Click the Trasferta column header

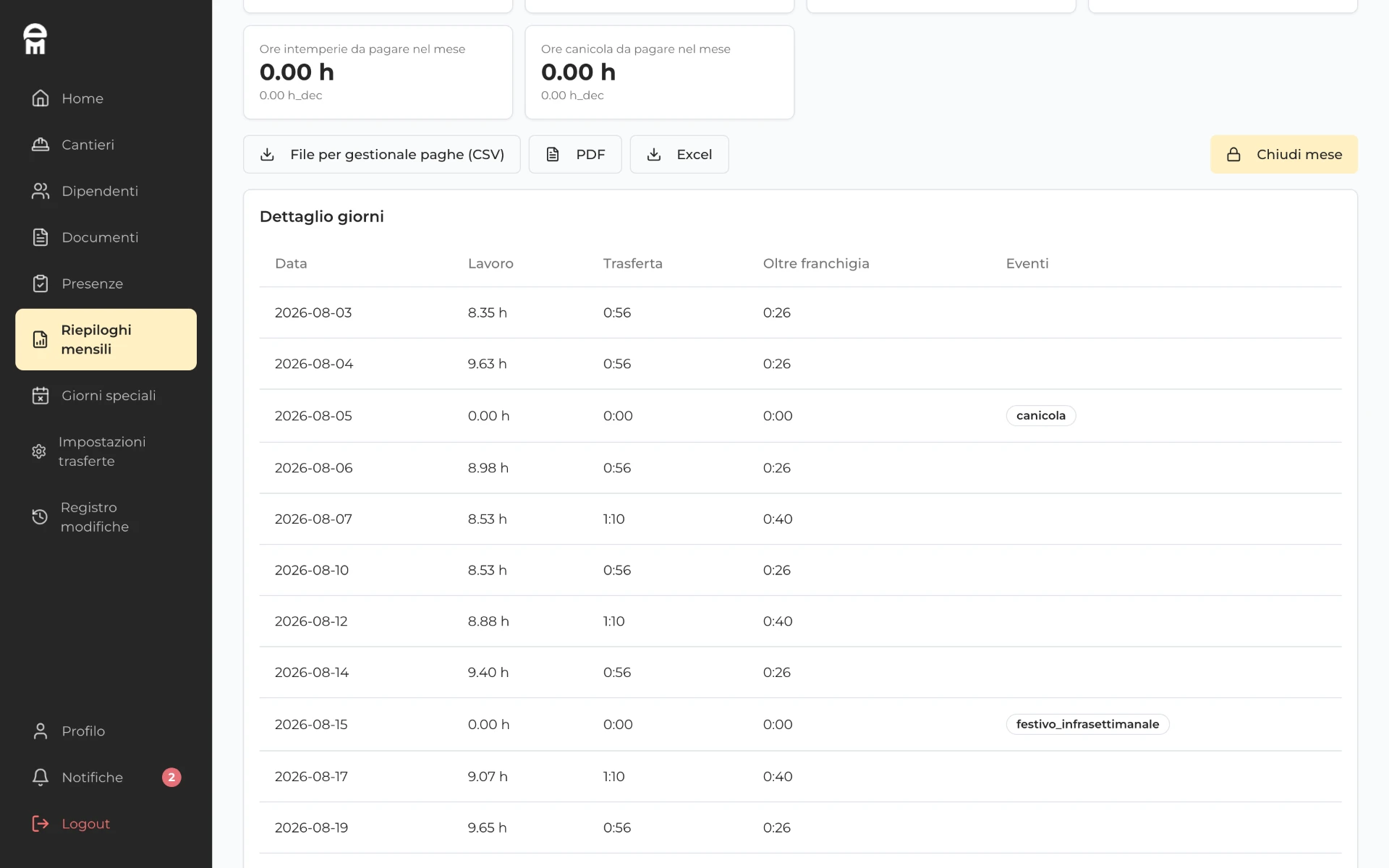click(633, 263)
